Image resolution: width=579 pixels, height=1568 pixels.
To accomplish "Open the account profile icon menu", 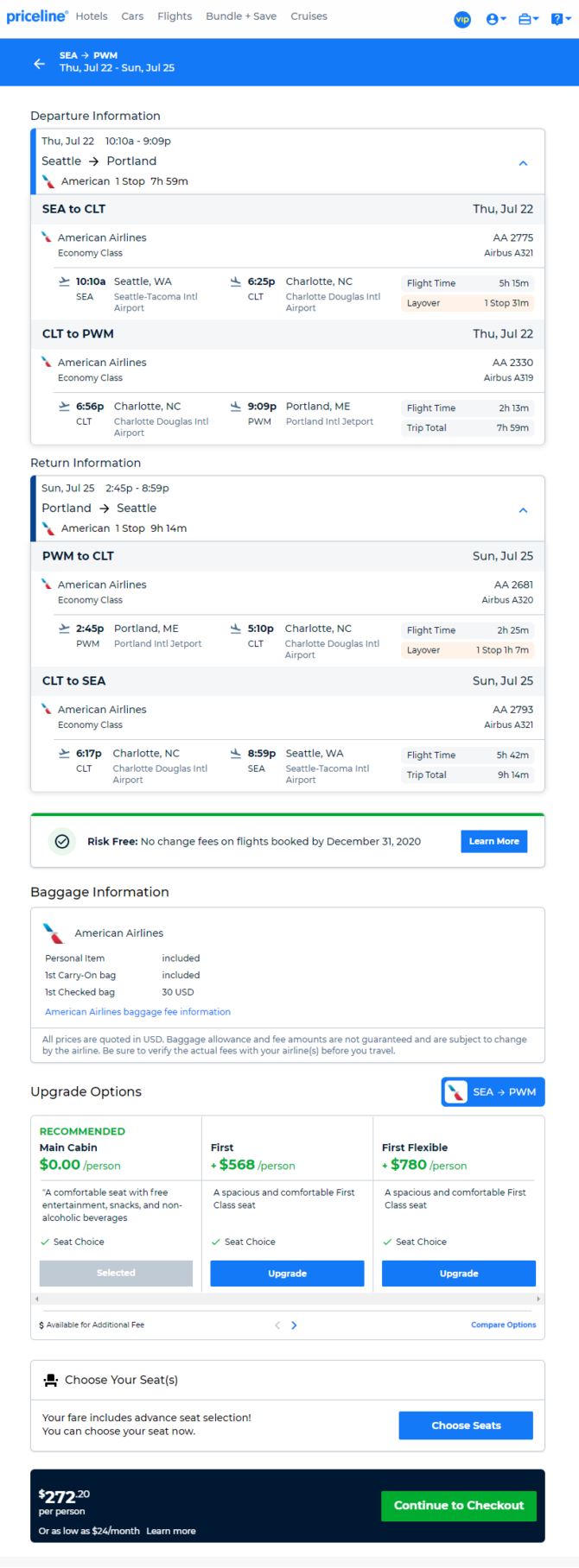I will [x=496, y=19].
